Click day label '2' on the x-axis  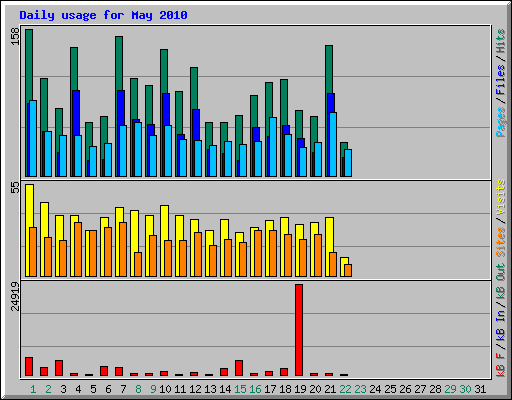pyautogui.click(x=48, y=389)
